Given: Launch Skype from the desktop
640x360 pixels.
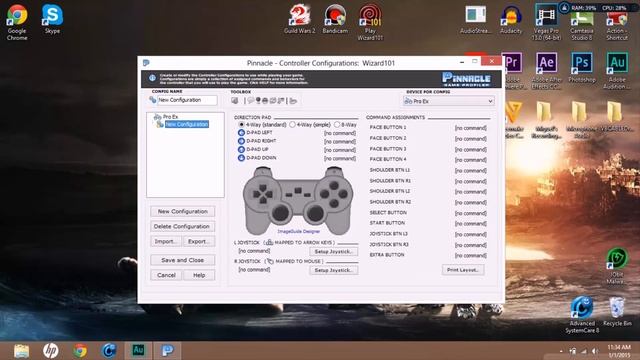Looking at the screenshot, I should tap(52, 19).
